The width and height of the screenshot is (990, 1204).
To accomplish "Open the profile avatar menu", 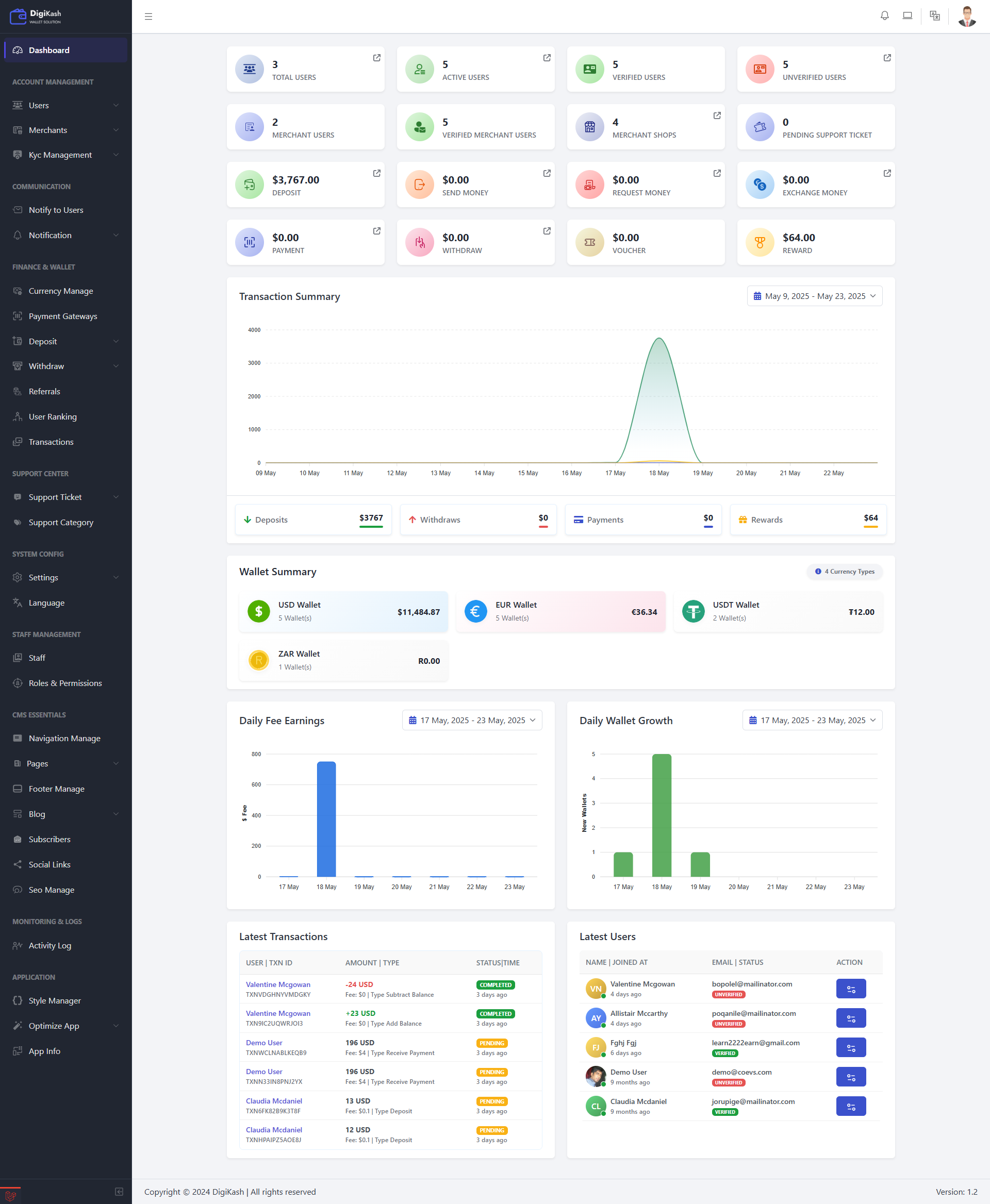I will [x=967, y=16].
